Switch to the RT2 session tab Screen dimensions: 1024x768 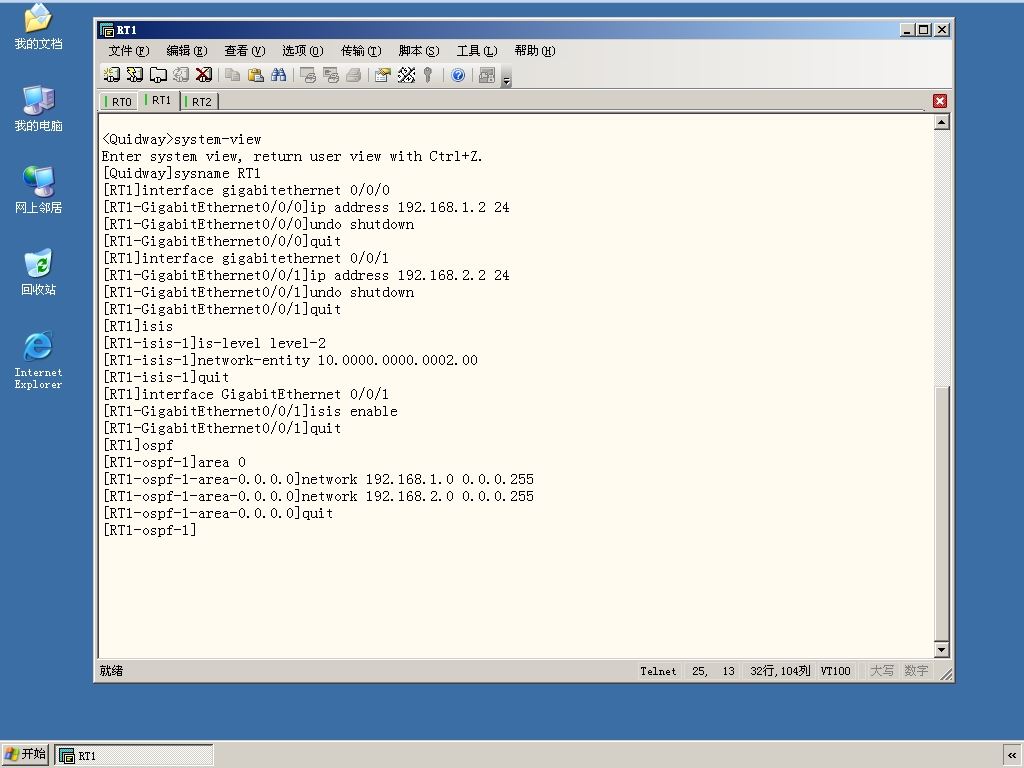click(199, 102)
